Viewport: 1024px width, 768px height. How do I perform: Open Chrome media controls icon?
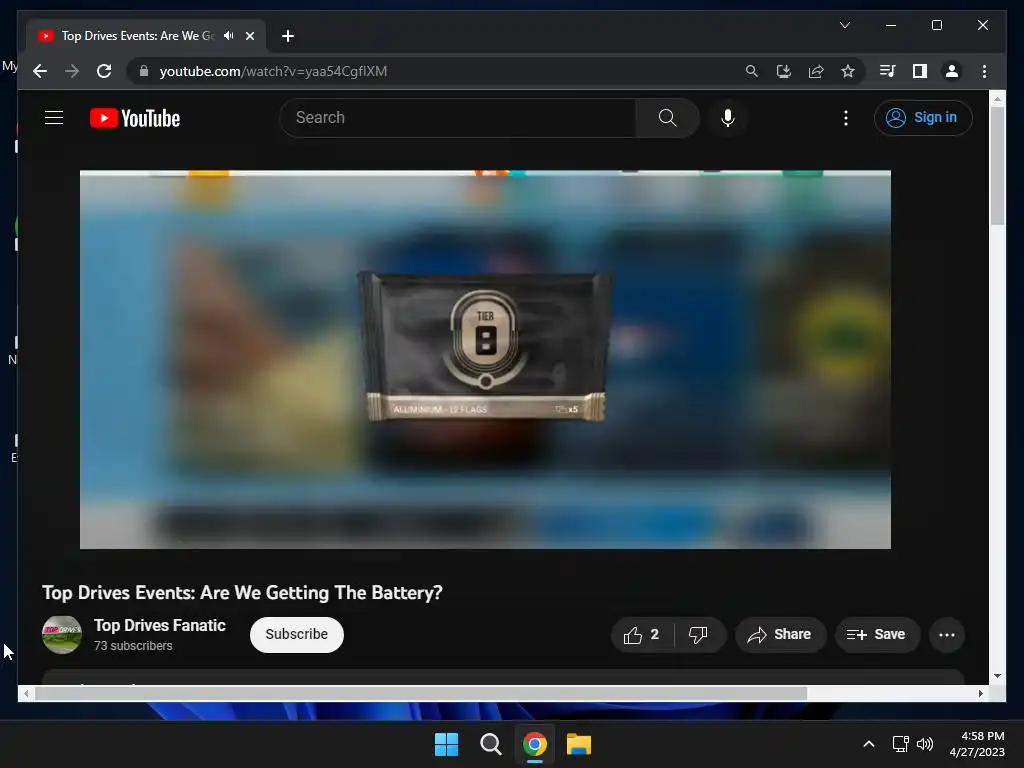(x=887, y=71)
